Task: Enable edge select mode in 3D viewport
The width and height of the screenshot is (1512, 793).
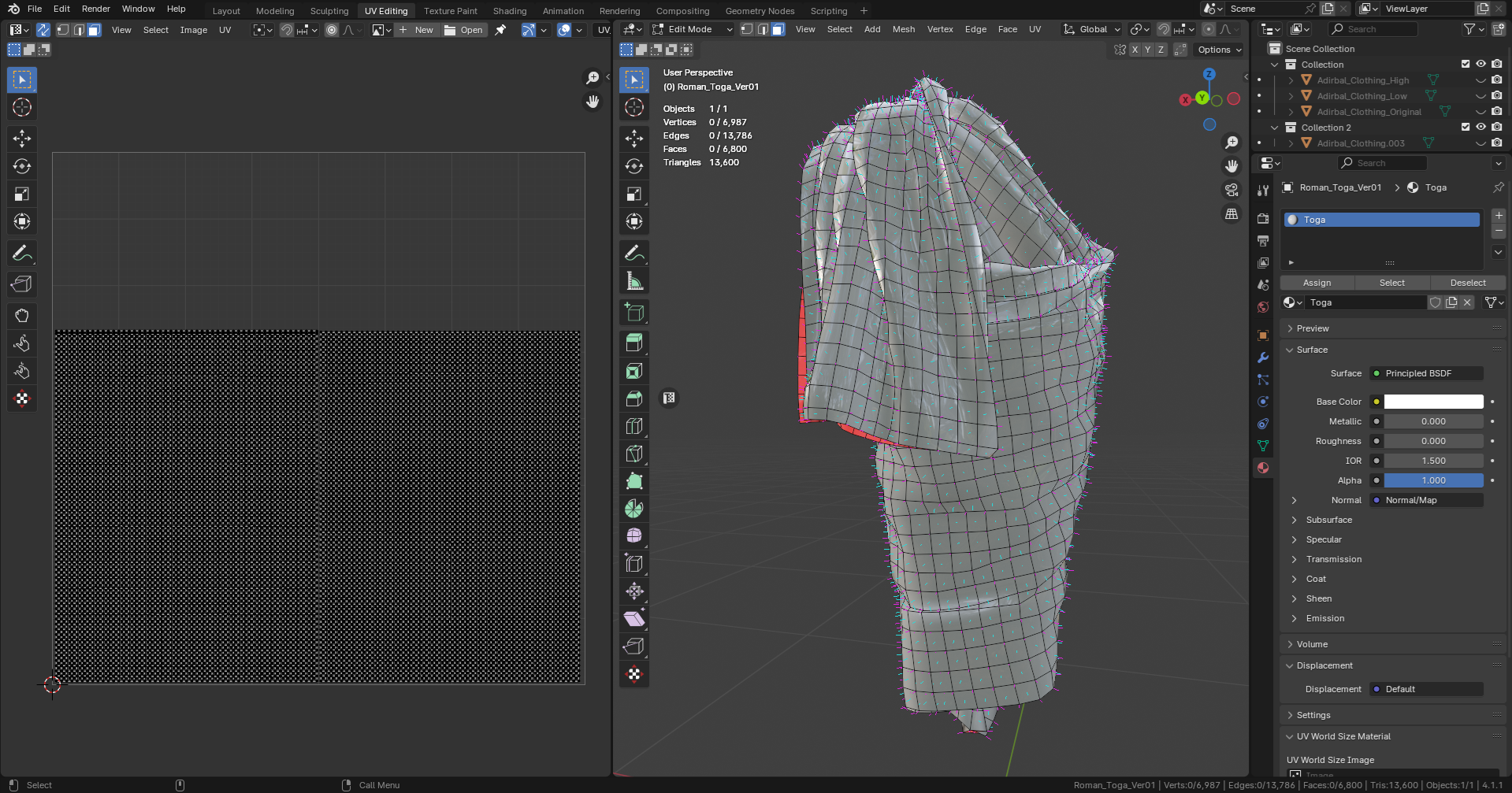Action: [763, 29]
